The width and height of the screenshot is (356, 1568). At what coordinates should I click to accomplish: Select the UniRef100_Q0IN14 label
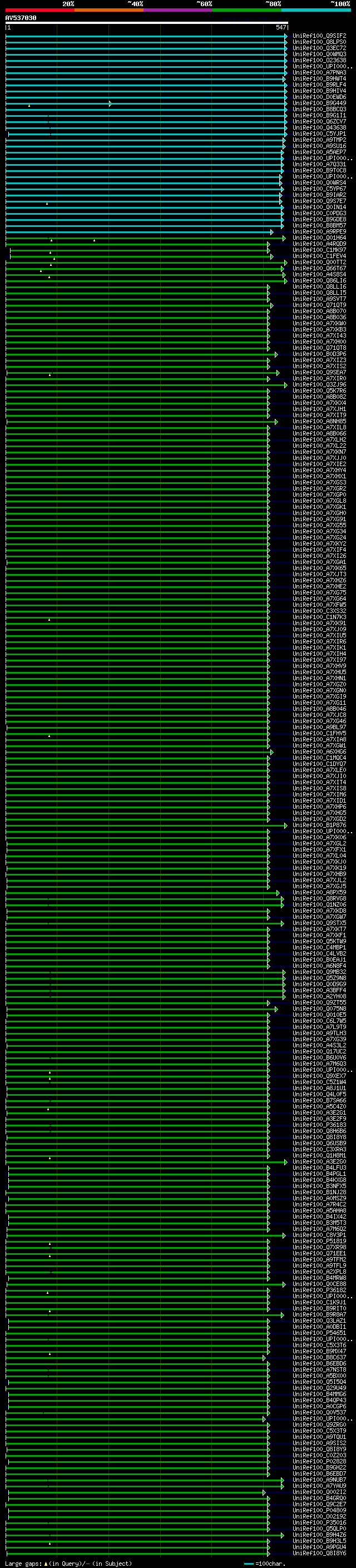click(319, 207)
